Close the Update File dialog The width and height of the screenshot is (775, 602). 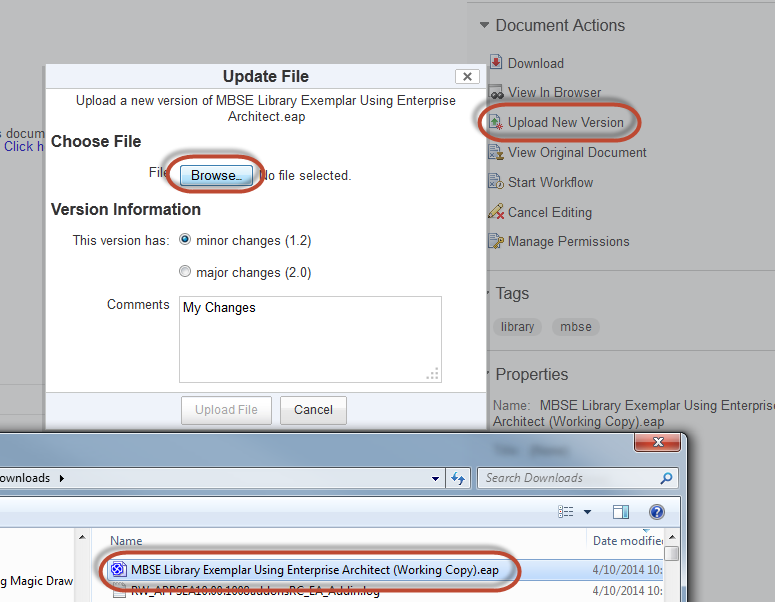[467, 77]
